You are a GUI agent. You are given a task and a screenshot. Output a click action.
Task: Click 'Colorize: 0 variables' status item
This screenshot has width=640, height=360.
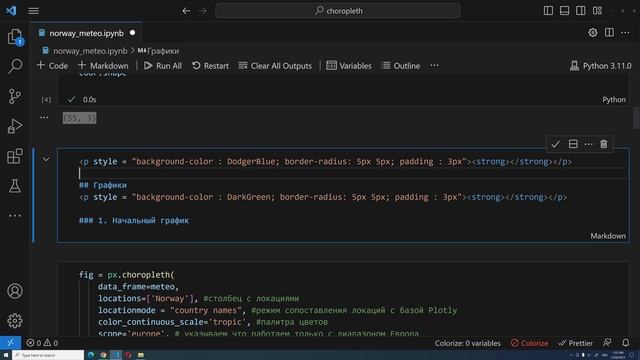[467, 343]
